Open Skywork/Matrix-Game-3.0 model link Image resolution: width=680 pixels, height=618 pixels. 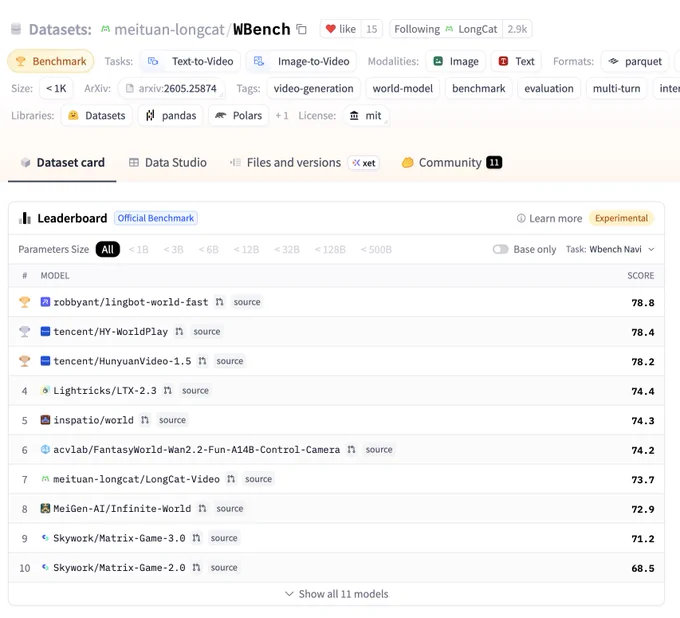(x=119, y=538)
